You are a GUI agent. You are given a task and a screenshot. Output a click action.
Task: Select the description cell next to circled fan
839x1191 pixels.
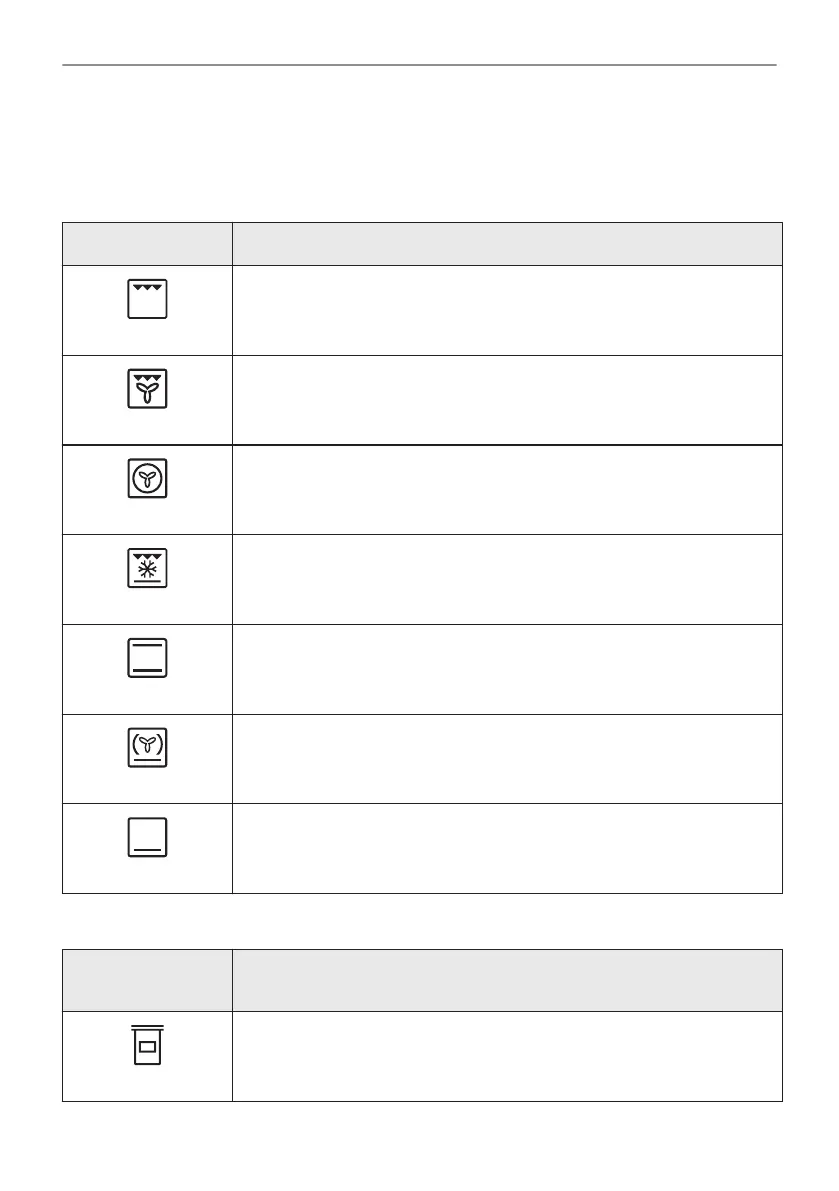pyautogui.click(x=506, y=489)
